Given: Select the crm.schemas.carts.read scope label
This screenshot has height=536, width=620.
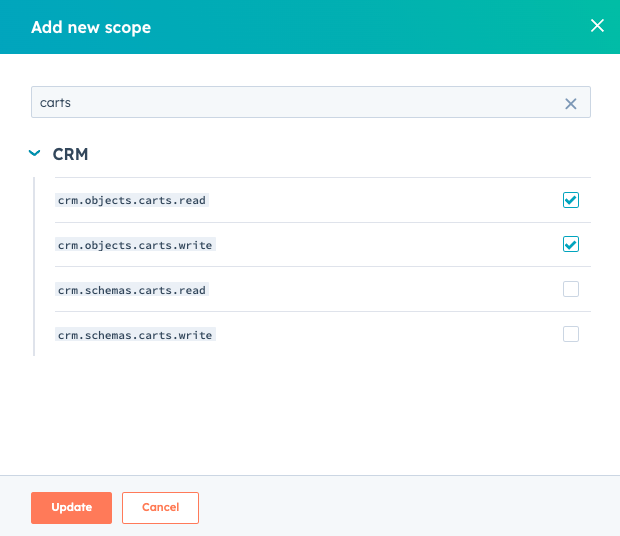Looking at the screenshot, I should click(132, 290).
